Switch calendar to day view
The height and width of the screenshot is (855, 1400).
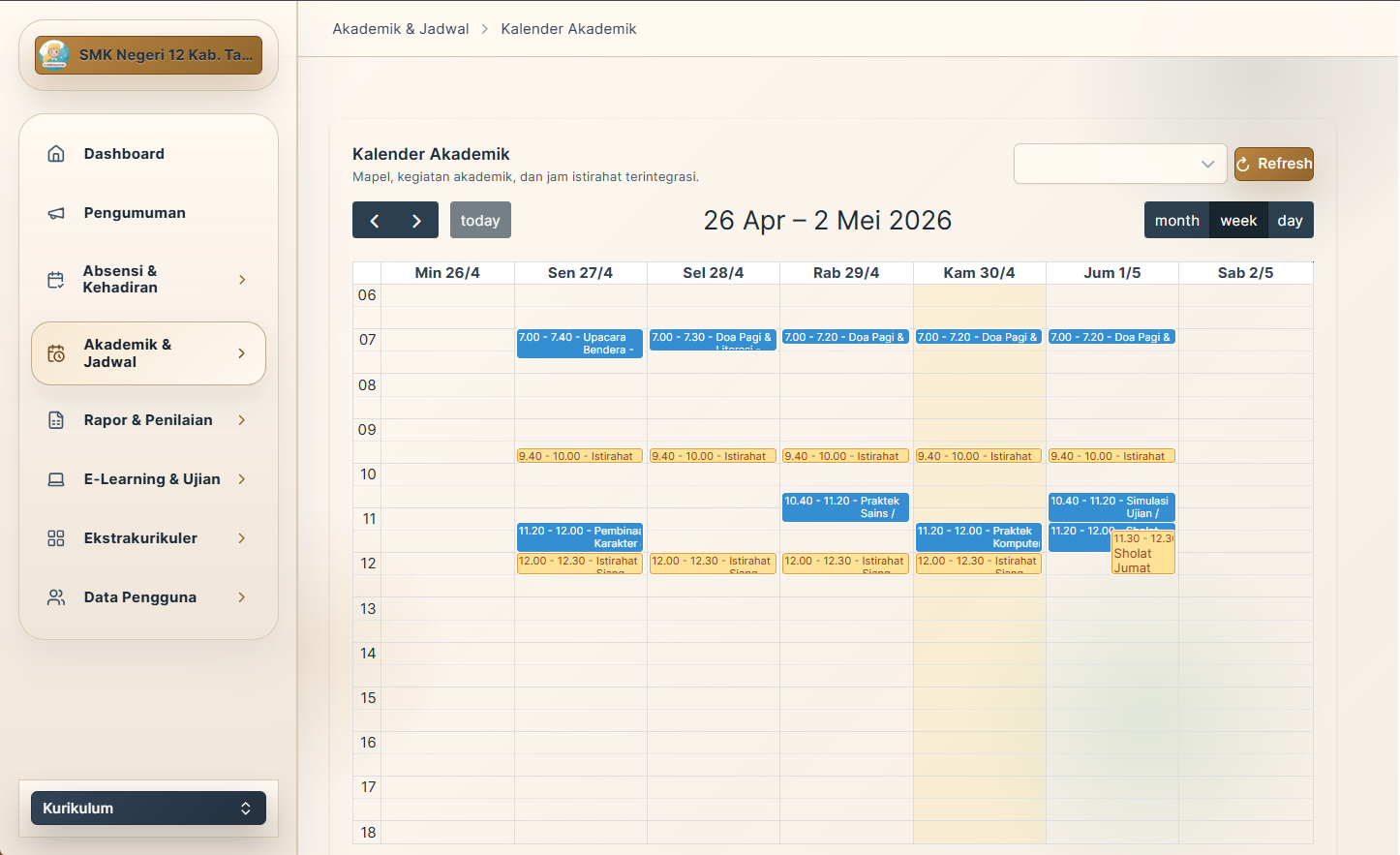pos(1291,220)
